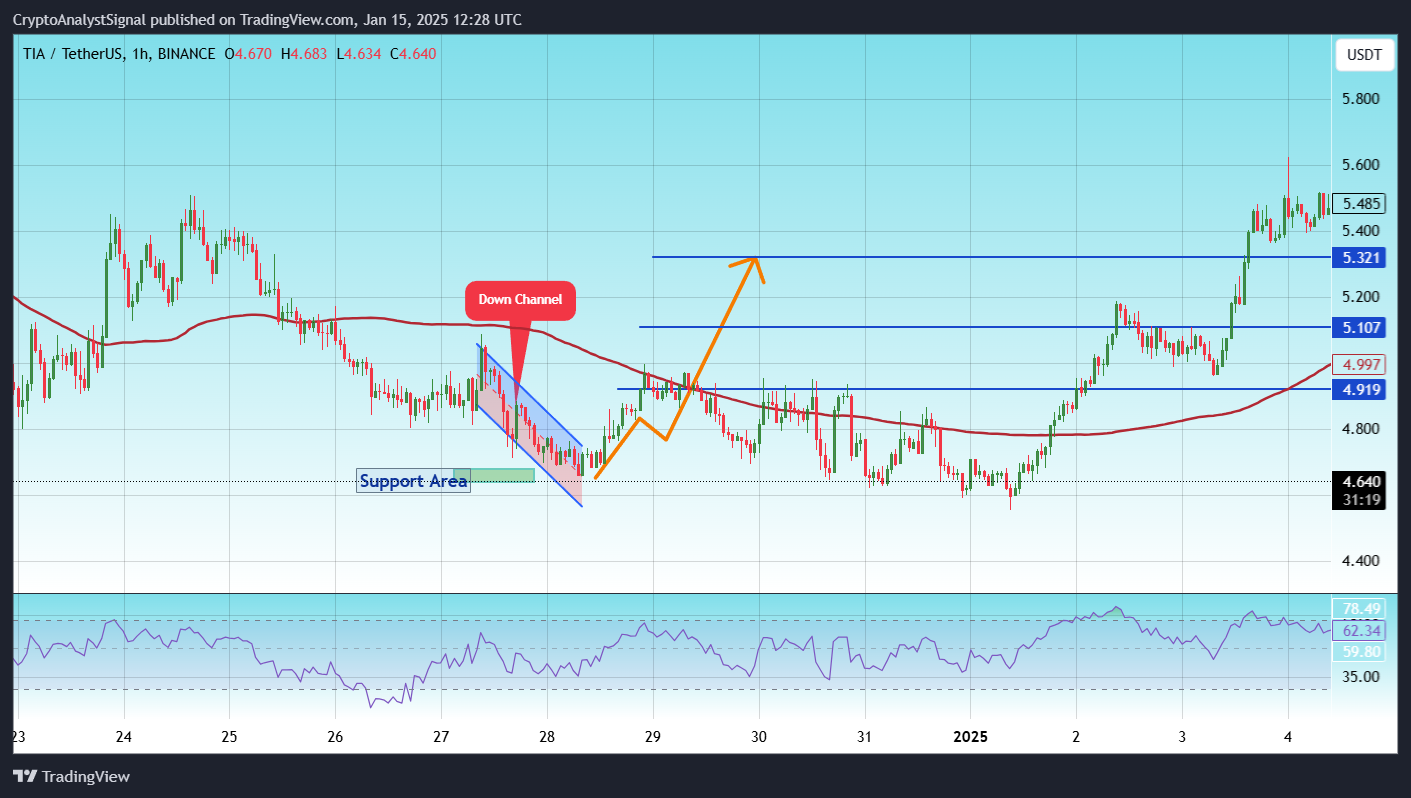Click the Down Channel callout label
The image size is (1411, 798).
520,300
